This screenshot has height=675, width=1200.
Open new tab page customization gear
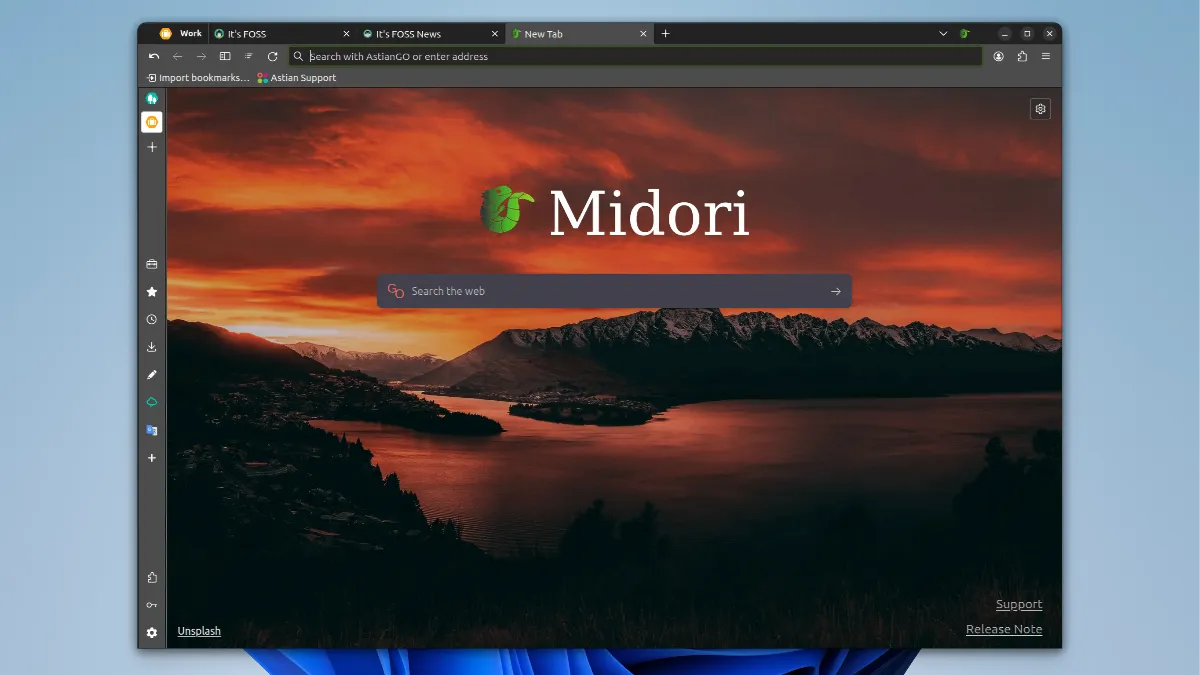(x=1040, y=109)
